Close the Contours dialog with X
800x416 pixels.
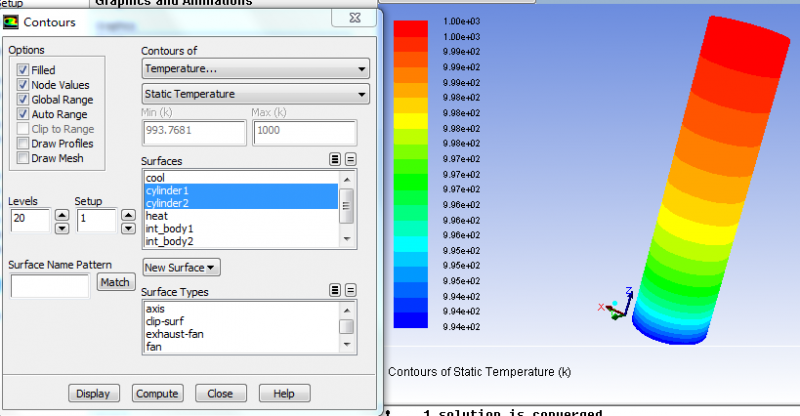[355, 17]
